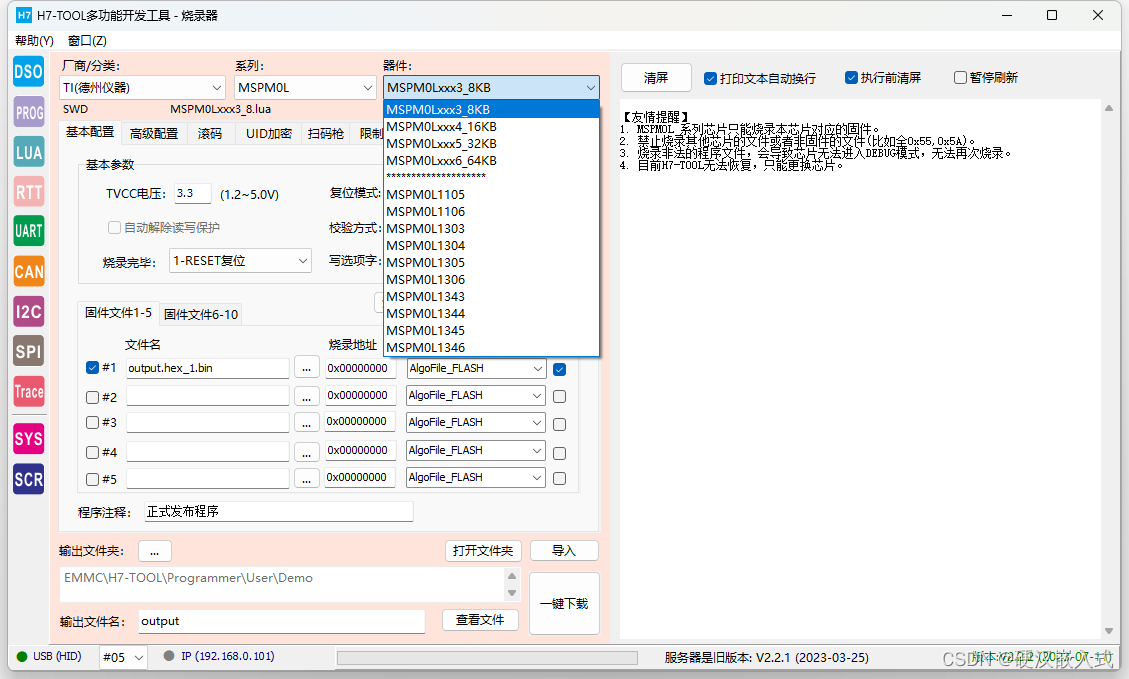Open the 烧录完毕 1-RESET复位 dropdown
Screen dimensions: 1129x679
coord(240,261)
